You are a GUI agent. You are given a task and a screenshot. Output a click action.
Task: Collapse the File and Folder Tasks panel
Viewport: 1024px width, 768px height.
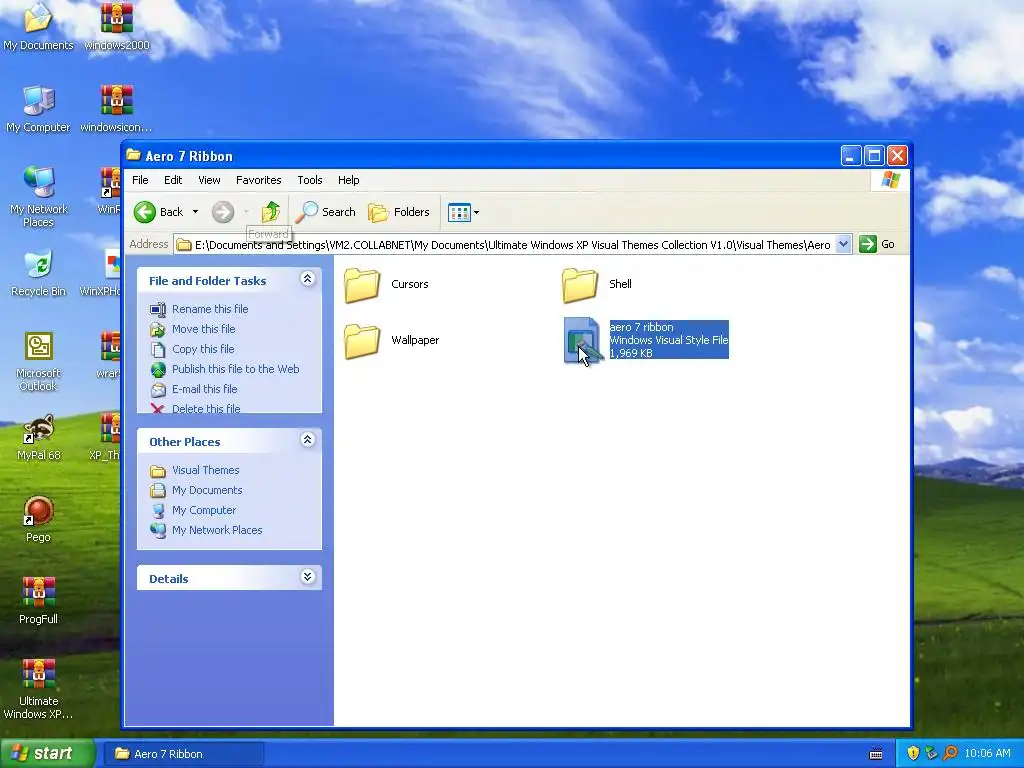[x=308, y=280]
